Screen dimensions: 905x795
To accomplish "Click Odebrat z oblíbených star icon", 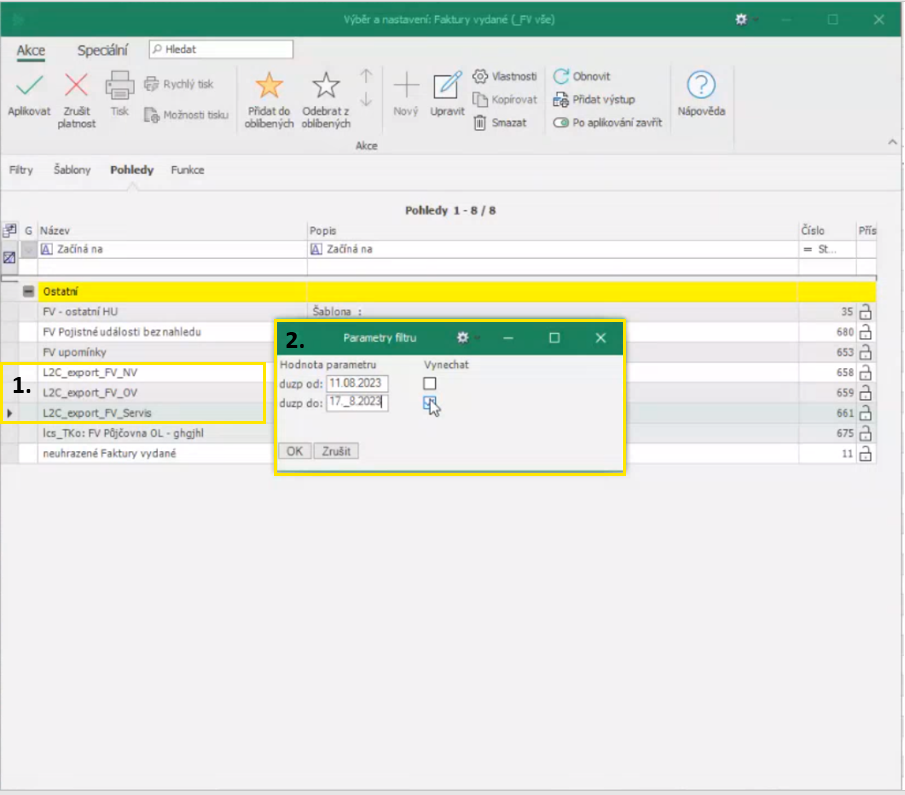I will tap(326, 86).
